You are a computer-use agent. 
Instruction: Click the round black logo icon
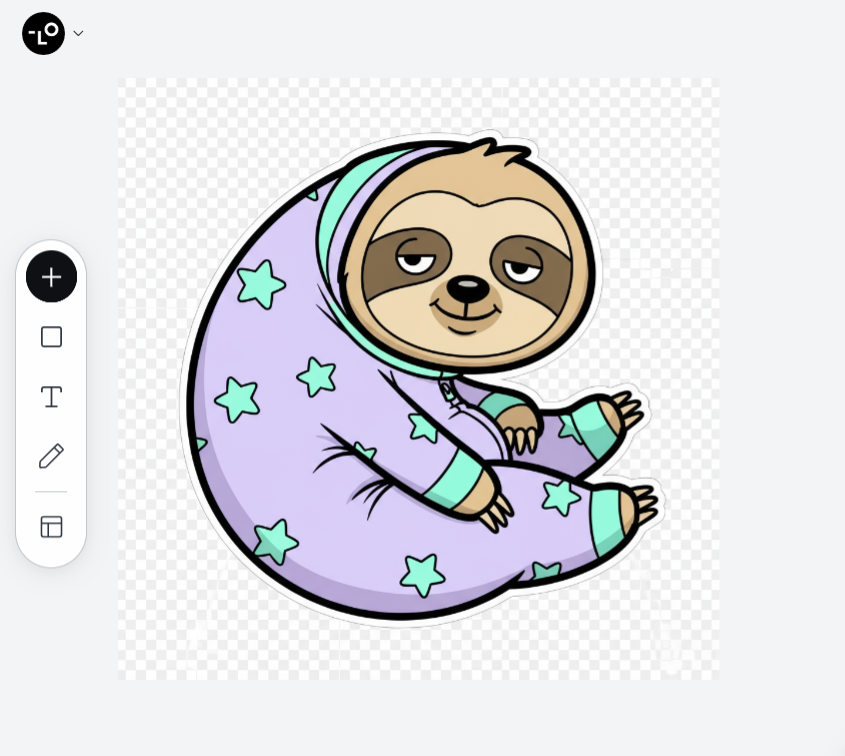(43, 33)
